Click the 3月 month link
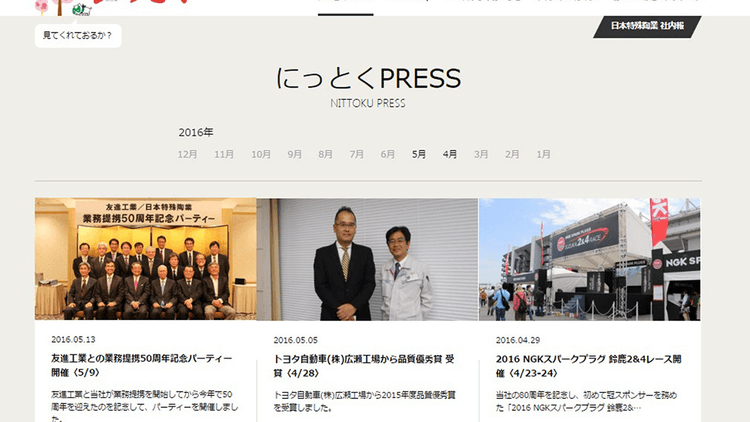Image resolution: width=750 pixels, height=422 pixels. [x=481, y=154]
